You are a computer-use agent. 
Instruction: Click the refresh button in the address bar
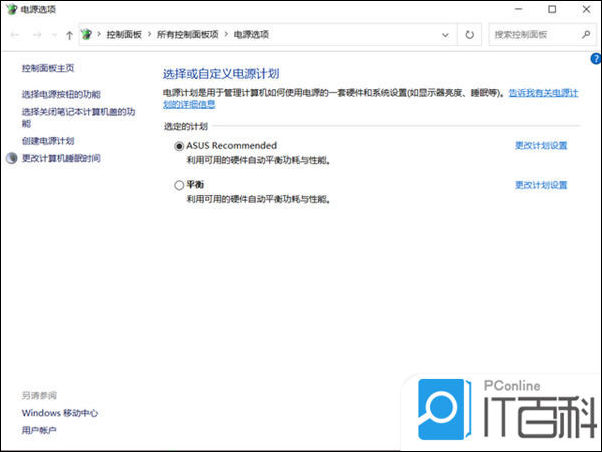coord(469,35)
